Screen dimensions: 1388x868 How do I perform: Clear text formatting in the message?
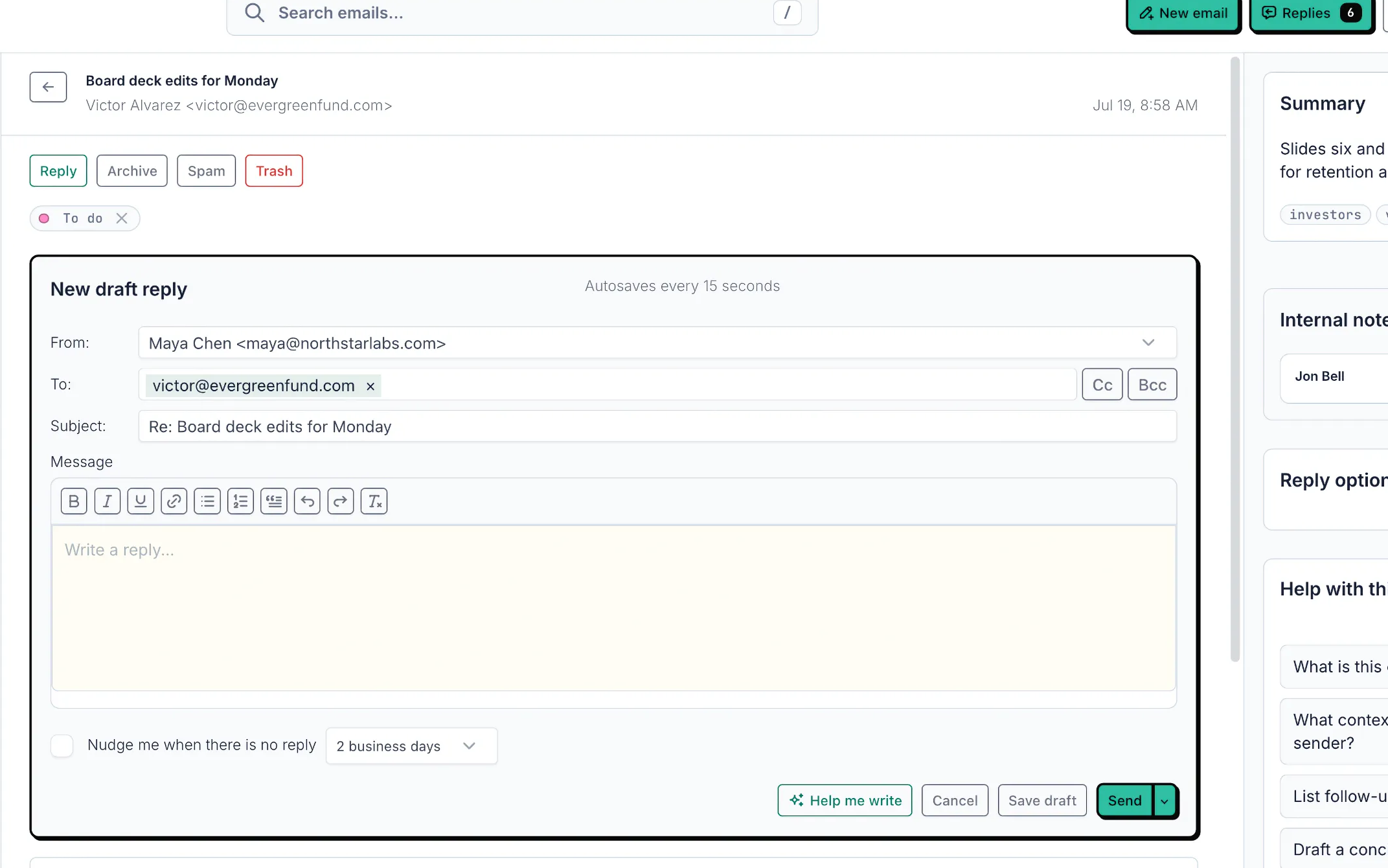tap(374, 501)
